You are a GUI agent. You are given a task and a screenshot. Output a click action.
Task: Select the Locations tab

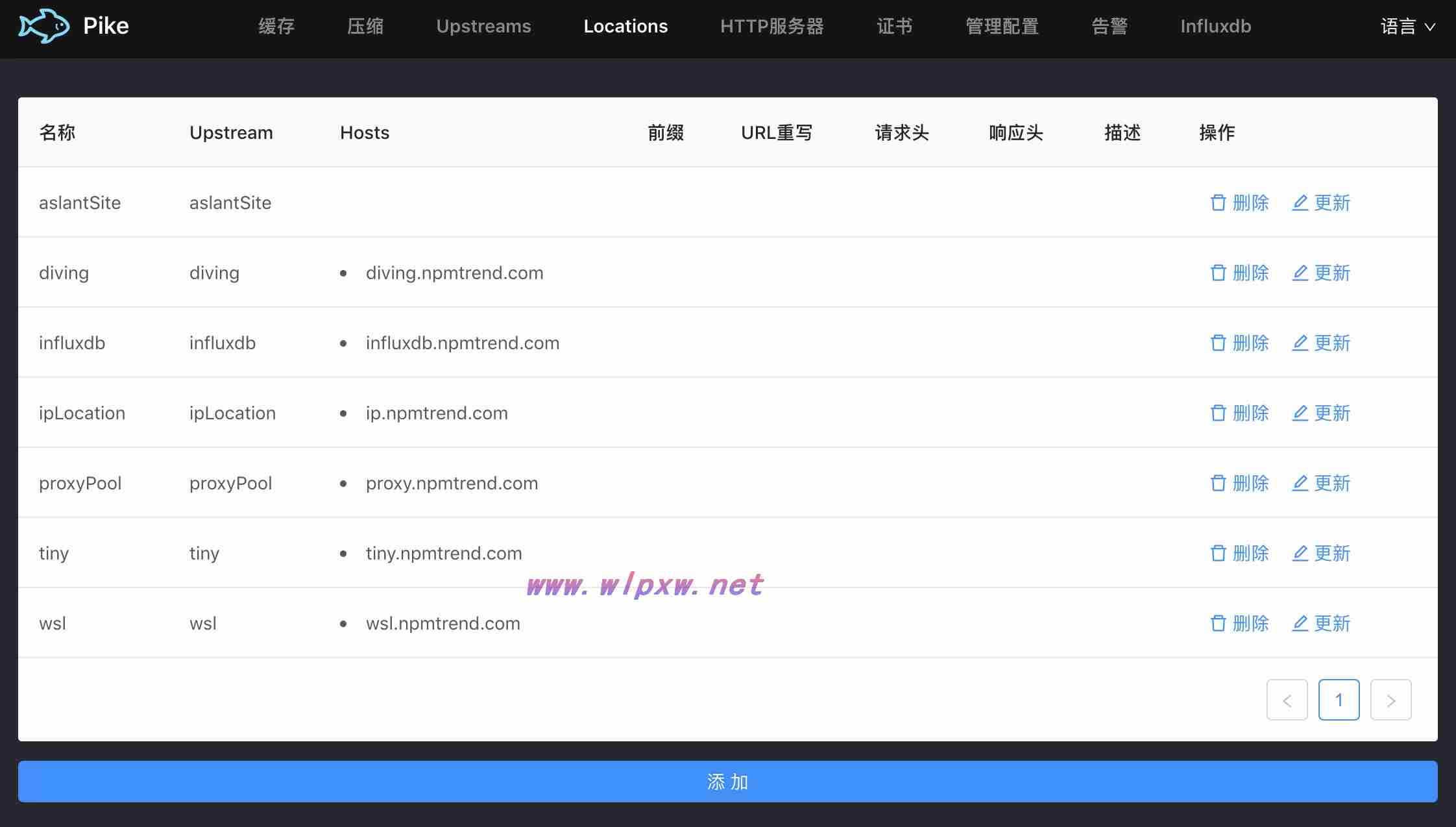click(625, 26)
